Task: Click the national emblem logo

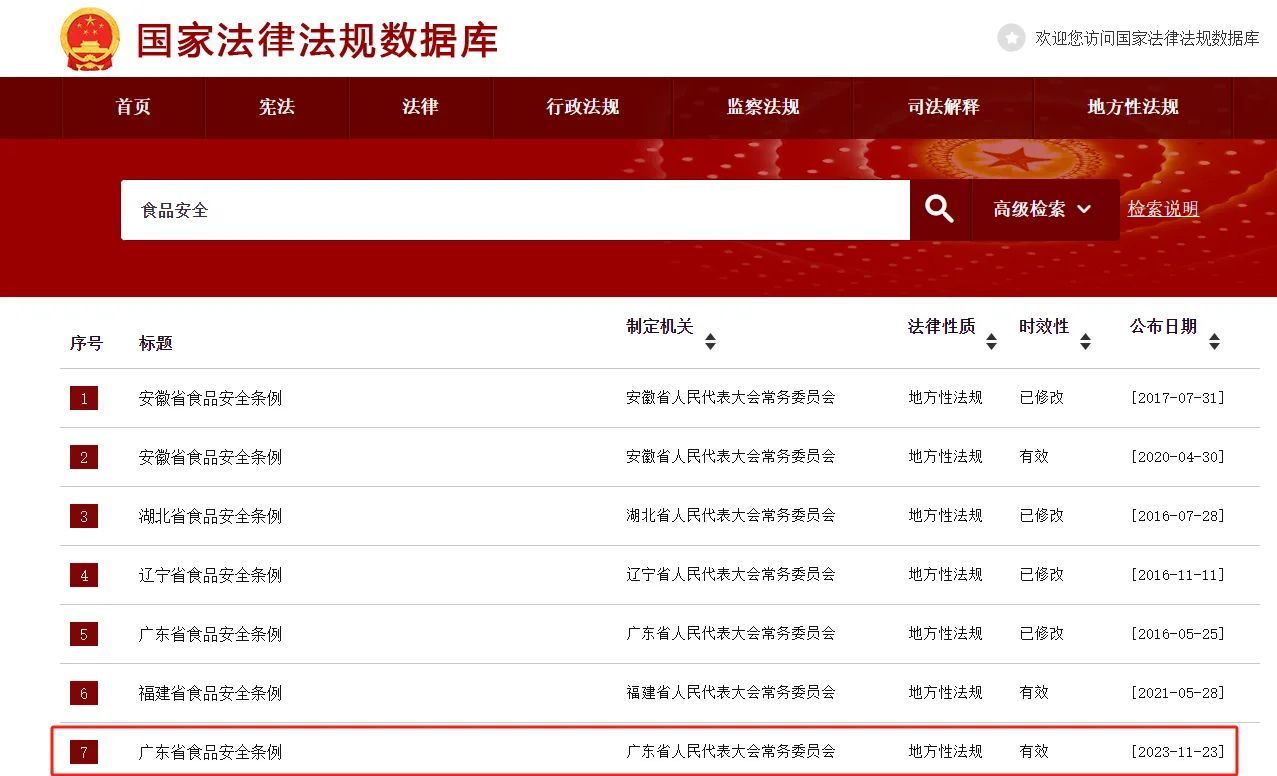Action: (88, 38)
